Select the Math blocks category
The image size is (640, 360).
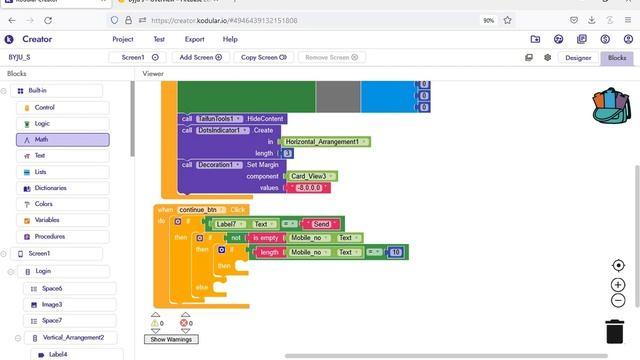62,140
